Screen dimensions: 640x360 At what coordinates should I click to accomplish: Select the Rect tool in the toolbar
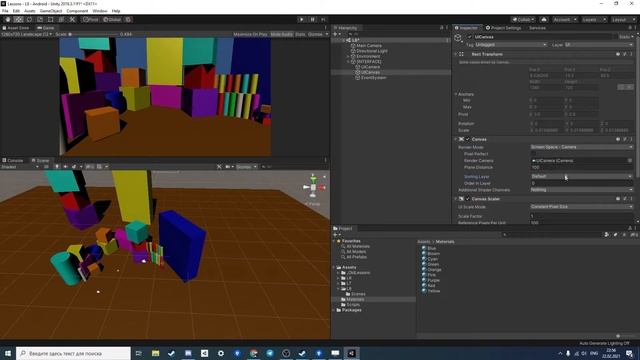pos(51,20)
